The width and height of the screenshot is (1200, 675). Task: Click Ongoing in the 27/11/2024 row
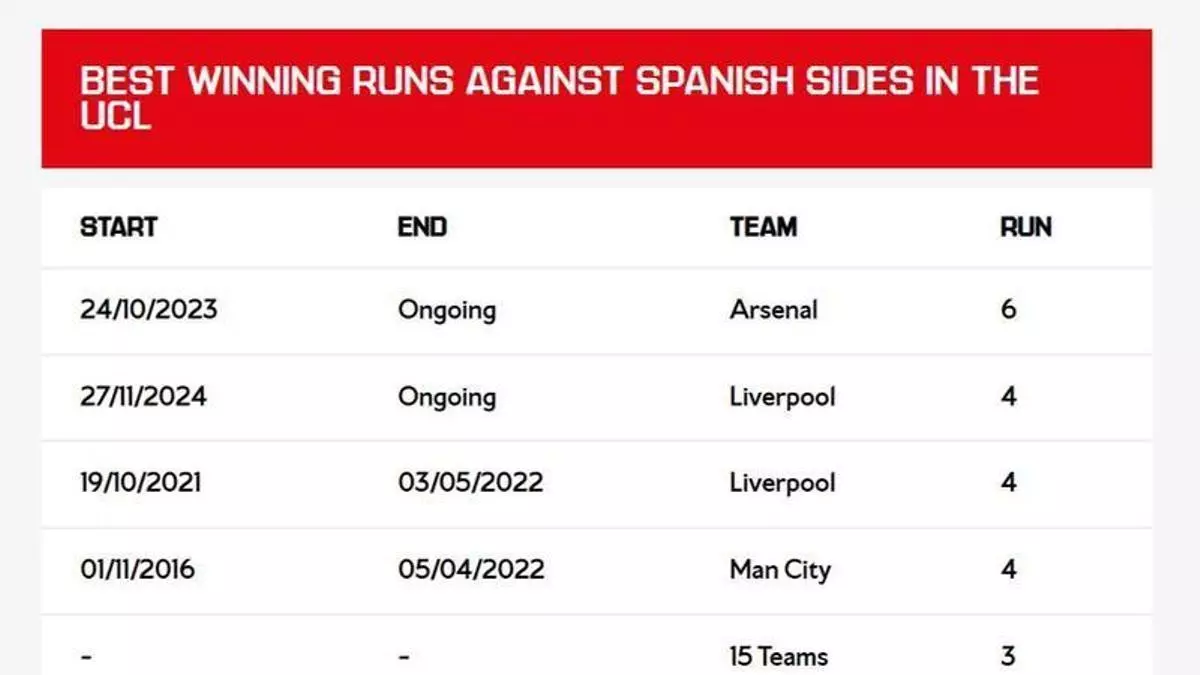446,397
